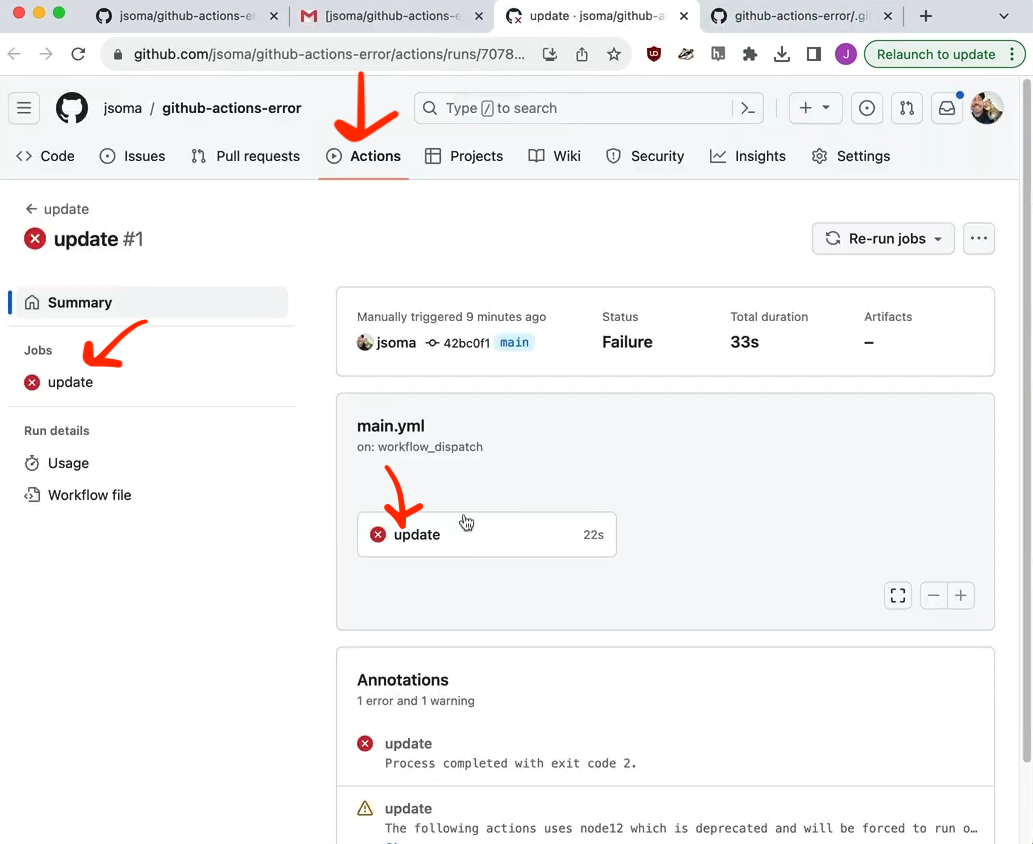Image resolution: width=1033 pixels, height=844 pixels.
Task: Open the hamburger navigation menu
Action: [25, 108]
